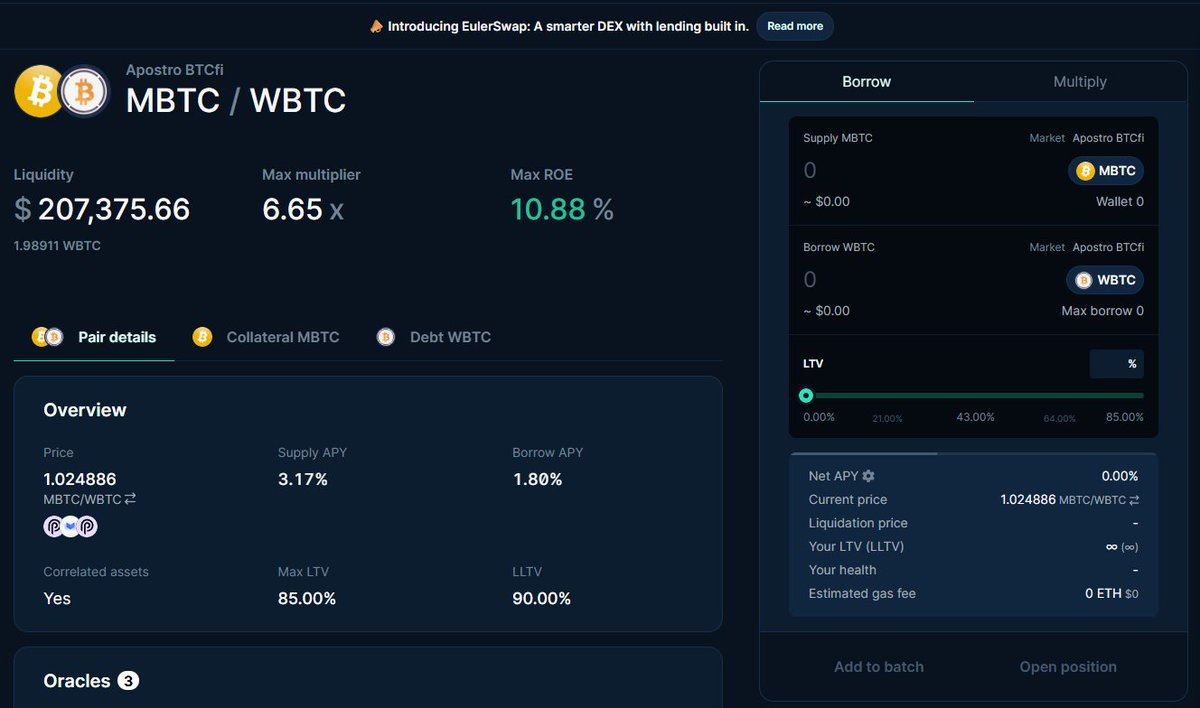This screenshot has width=1200, height=708.
Task: Set LTV slider to 43.00% mark
Action: tap(975, 417)
